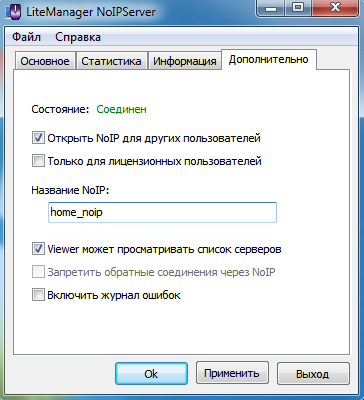Open the Файл menu
The image size is (364, 400).
pyautogui.click(x=26, y=37)
